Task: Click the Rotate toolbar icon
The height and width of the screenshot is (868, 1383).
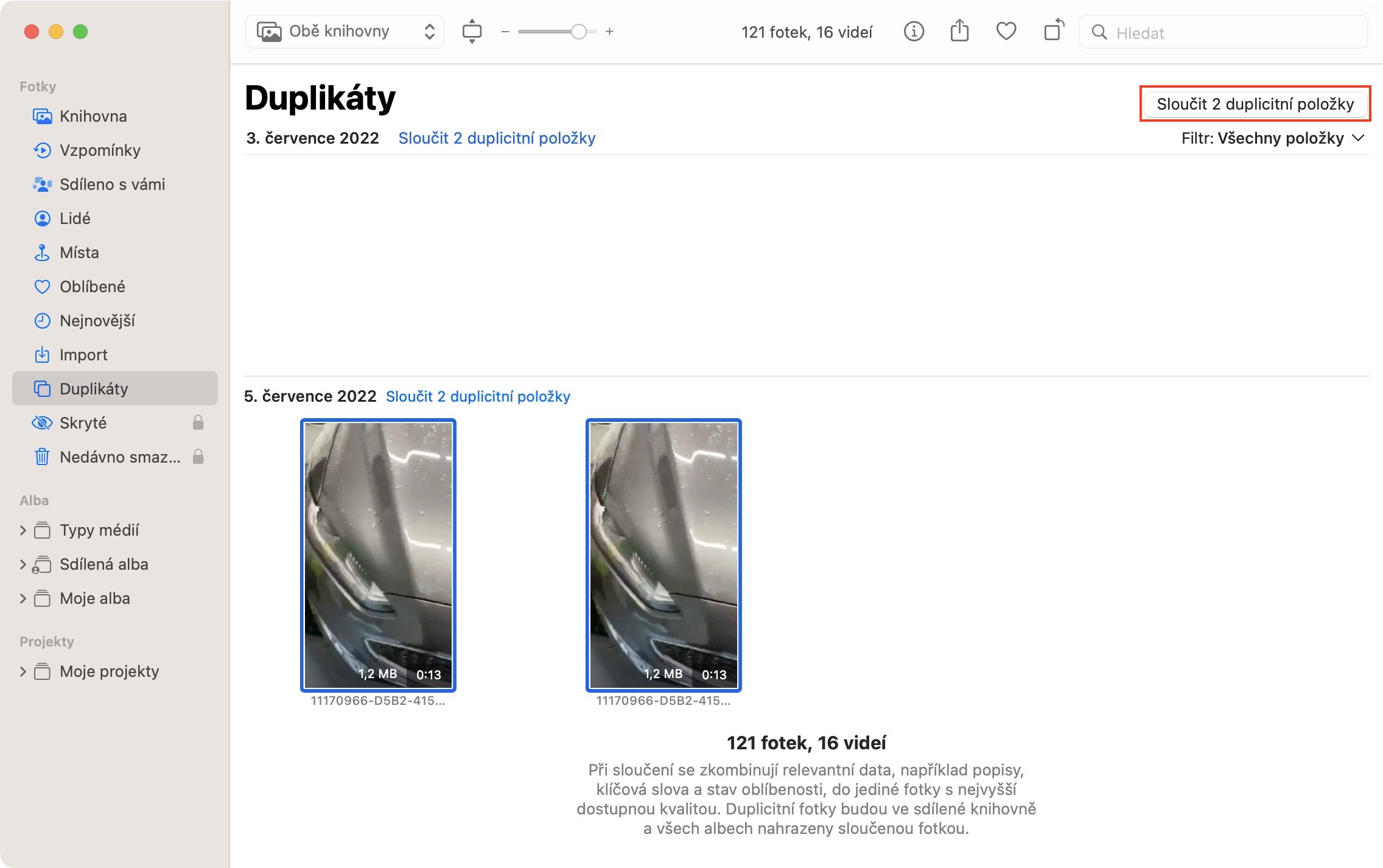Action: pyautogui.click(x=1053, y=31)
